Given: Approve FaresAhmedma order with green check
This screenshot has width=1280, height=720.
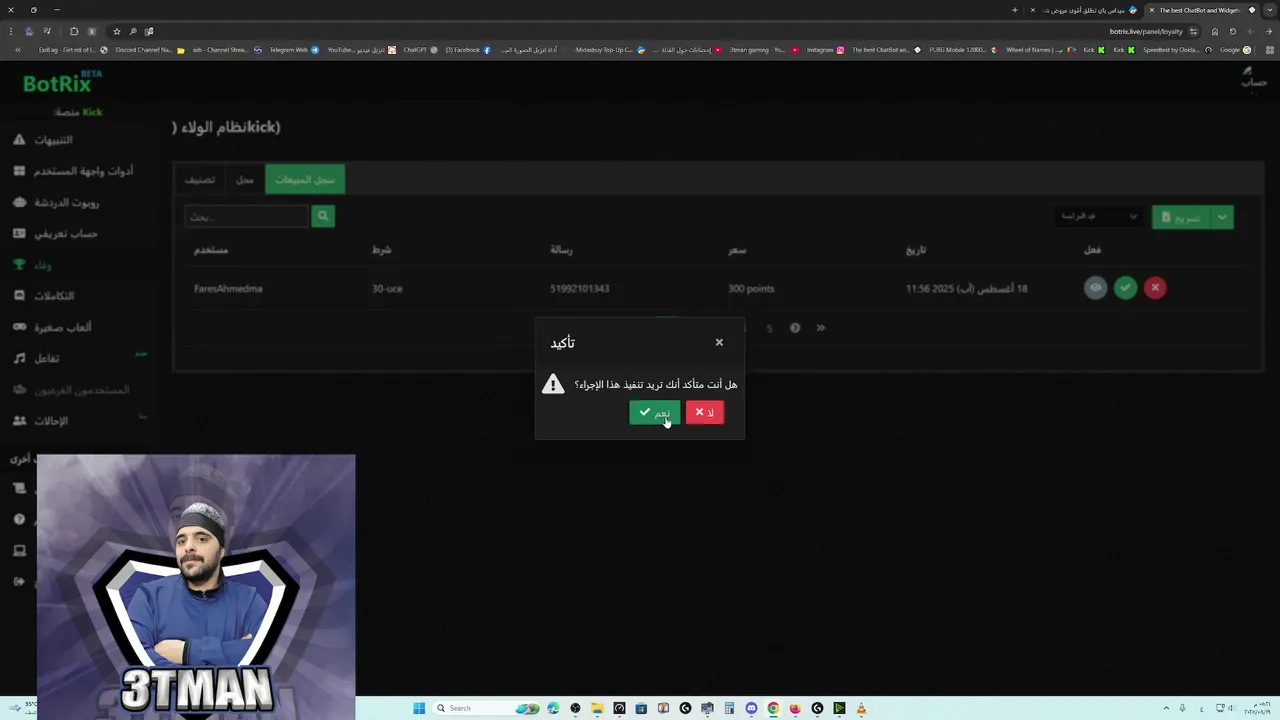Looking at the screenshot, I should [x=1126, y=288].
